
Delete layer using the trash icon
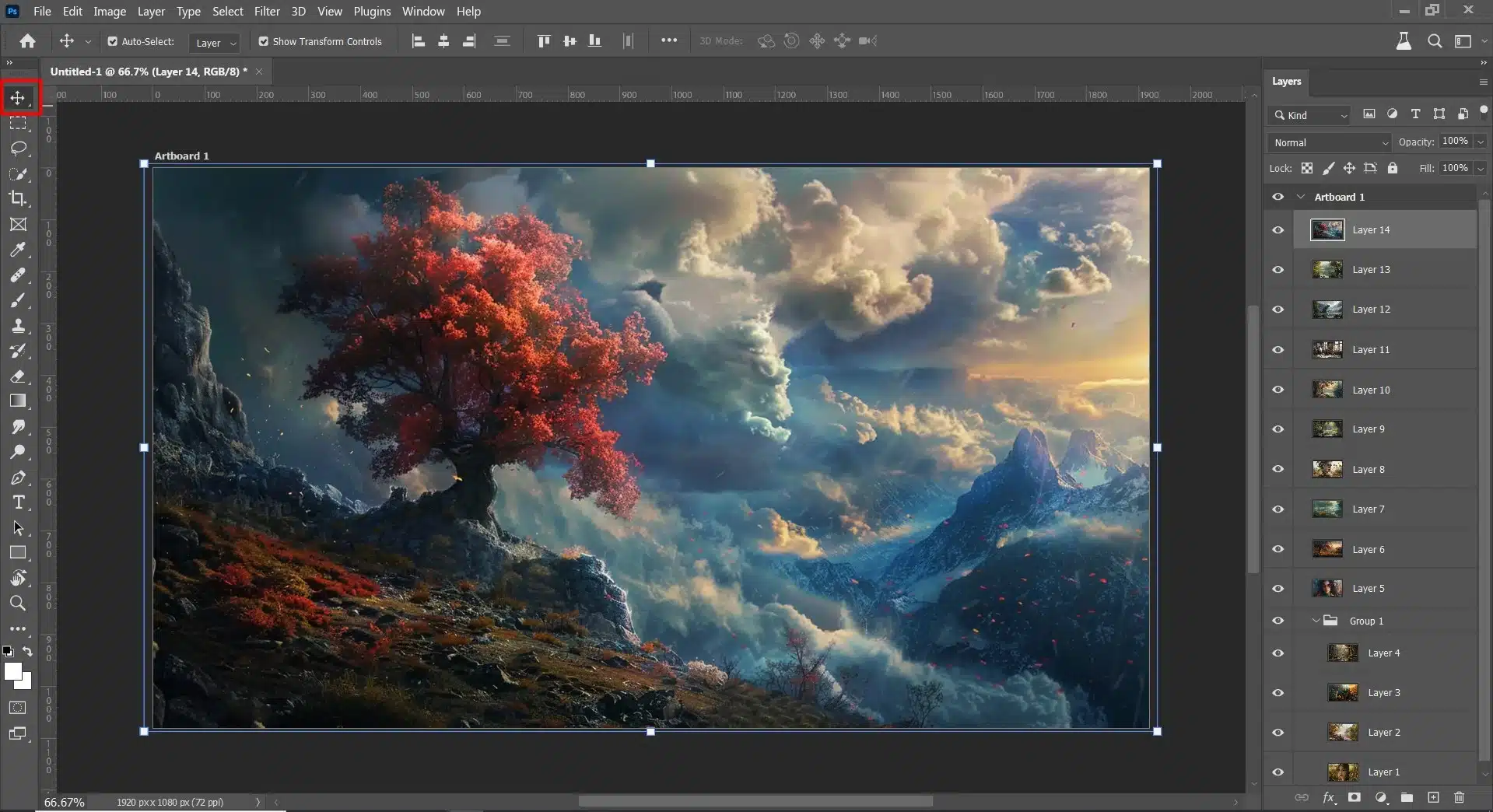pyautogui.click(x=1459, y=797)
